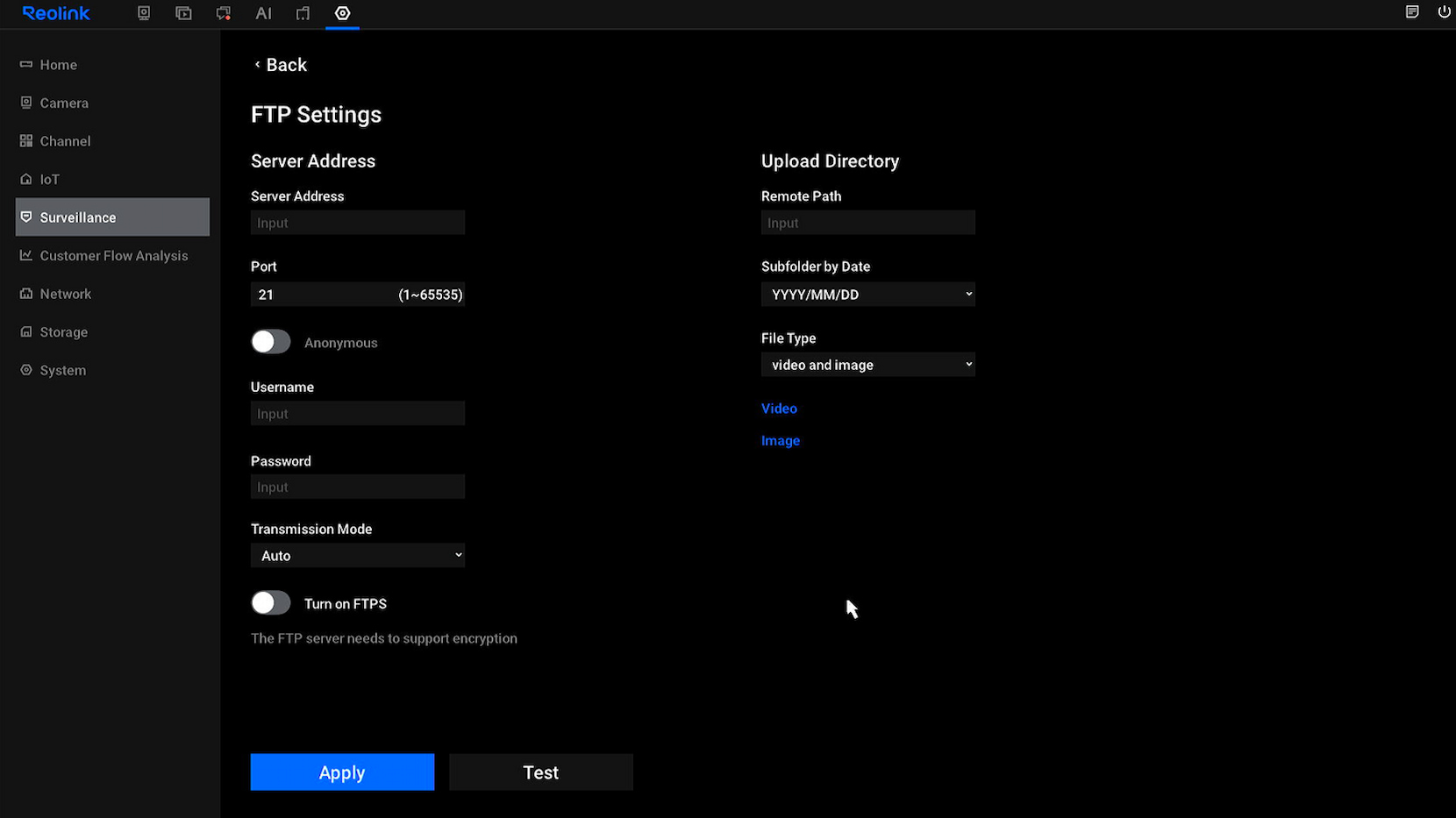Click the FTP Settings heading
The height and width of the screenshot is (818, 1456).
tap(316, 115)
